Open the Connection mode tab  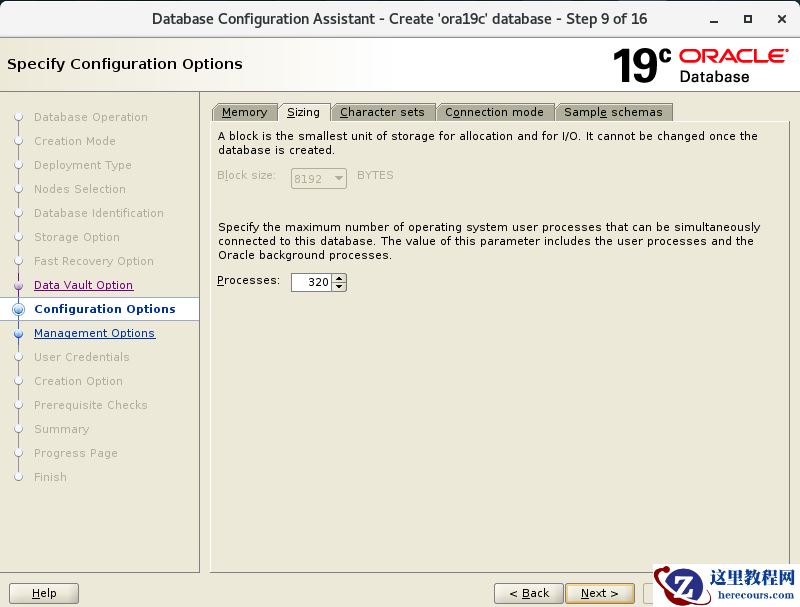(494, 112)
